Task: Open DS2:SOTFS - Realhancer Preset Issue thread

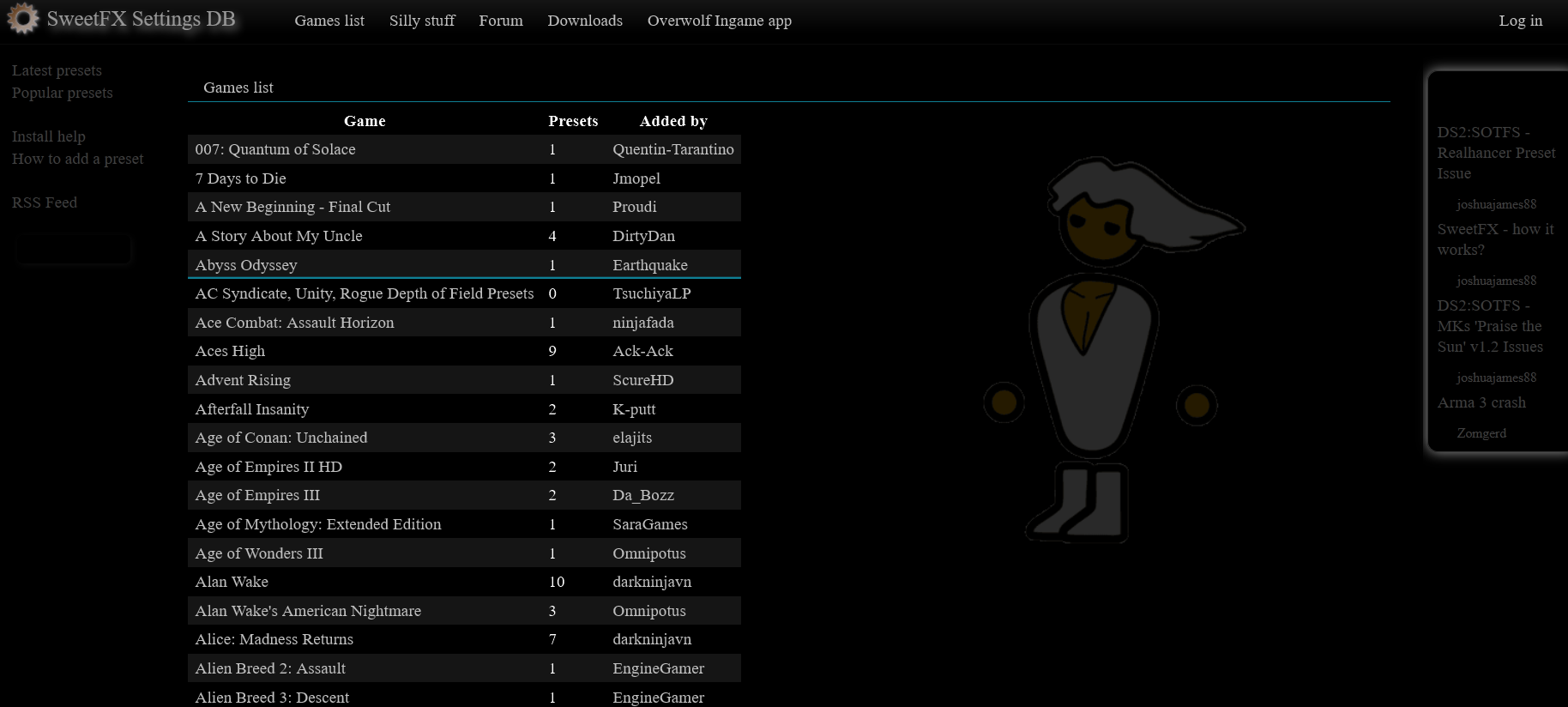Action: (1497, 153)
